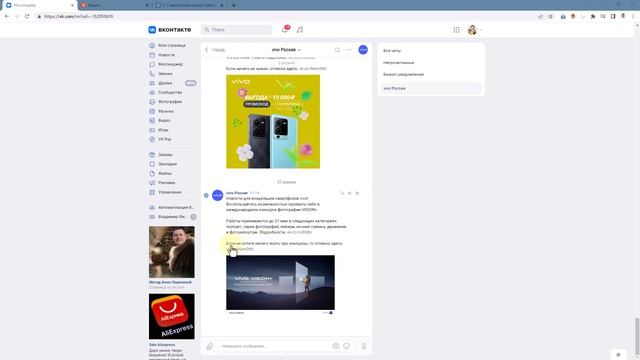640x360 pixels.
Task: Open Фотографии in the left sidebar
Action: (170, 102)
